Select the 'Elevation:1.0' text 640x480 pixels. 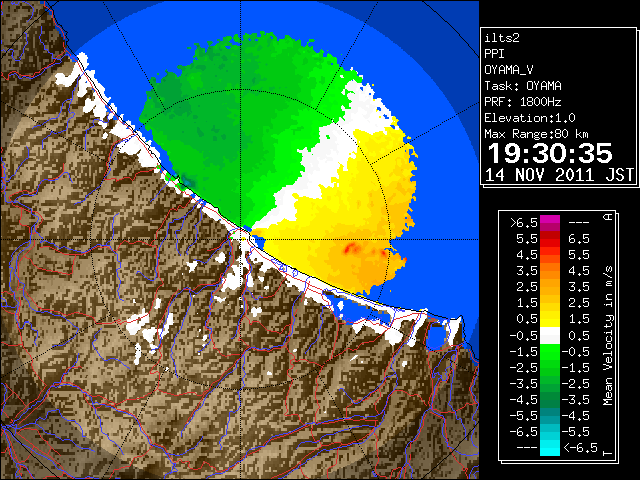(530, 118)
